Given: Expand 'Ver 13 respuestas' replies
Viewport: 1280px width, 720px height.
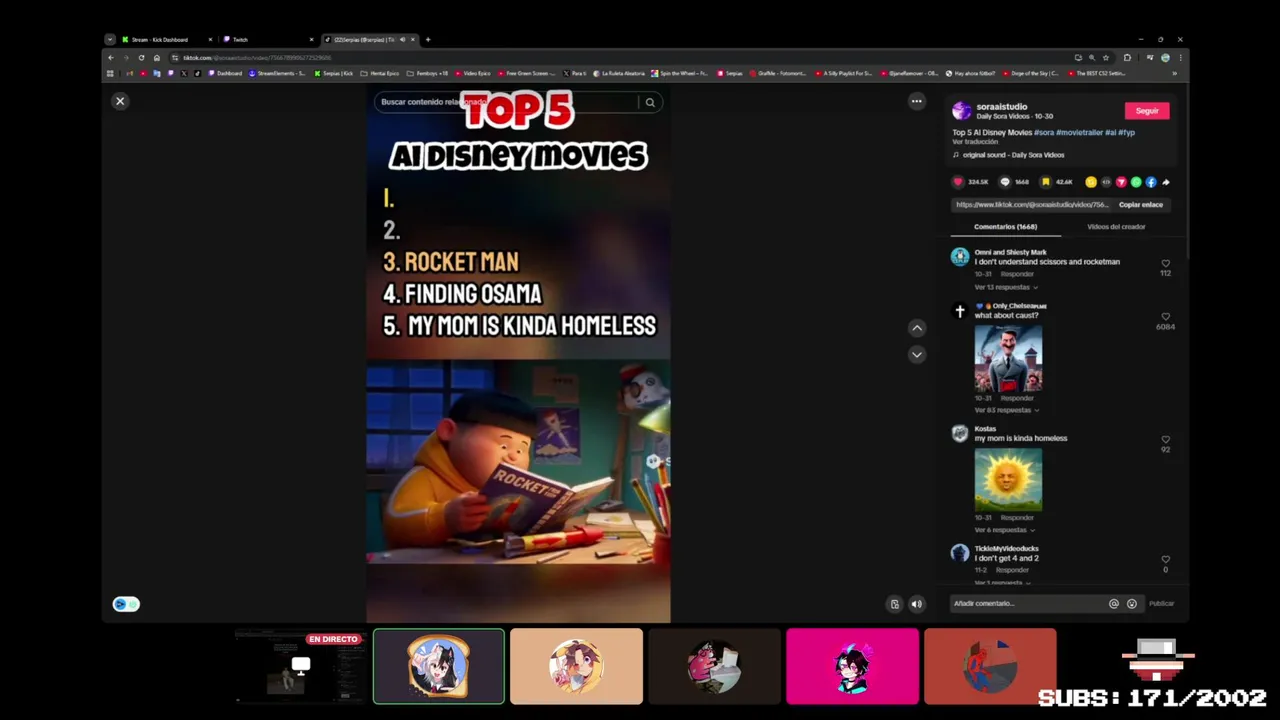Looking at the screenshot, I should 1005,287.
